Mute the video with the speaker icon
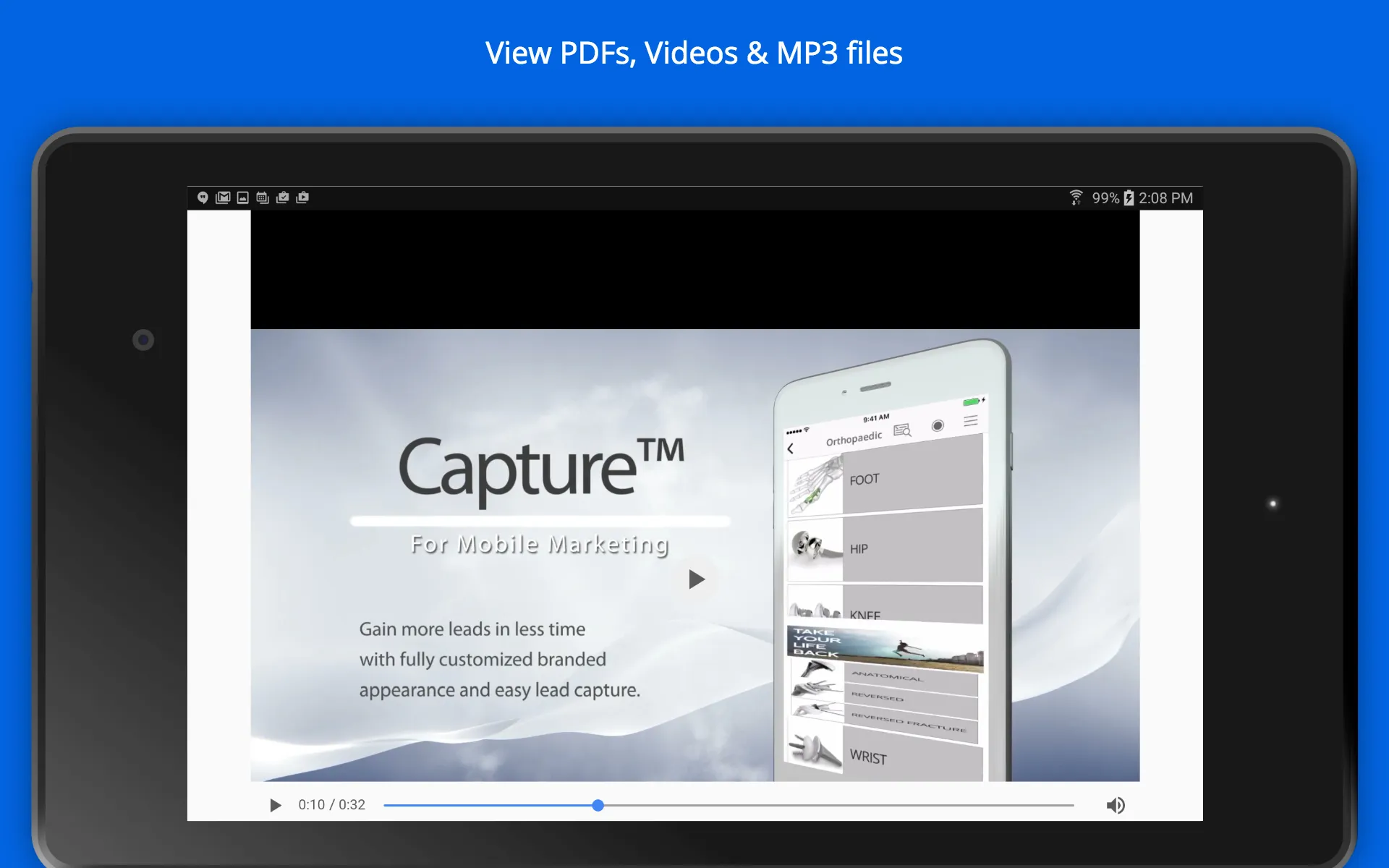This screenshot has height=868, width=1389. [x=1116, y=805]
